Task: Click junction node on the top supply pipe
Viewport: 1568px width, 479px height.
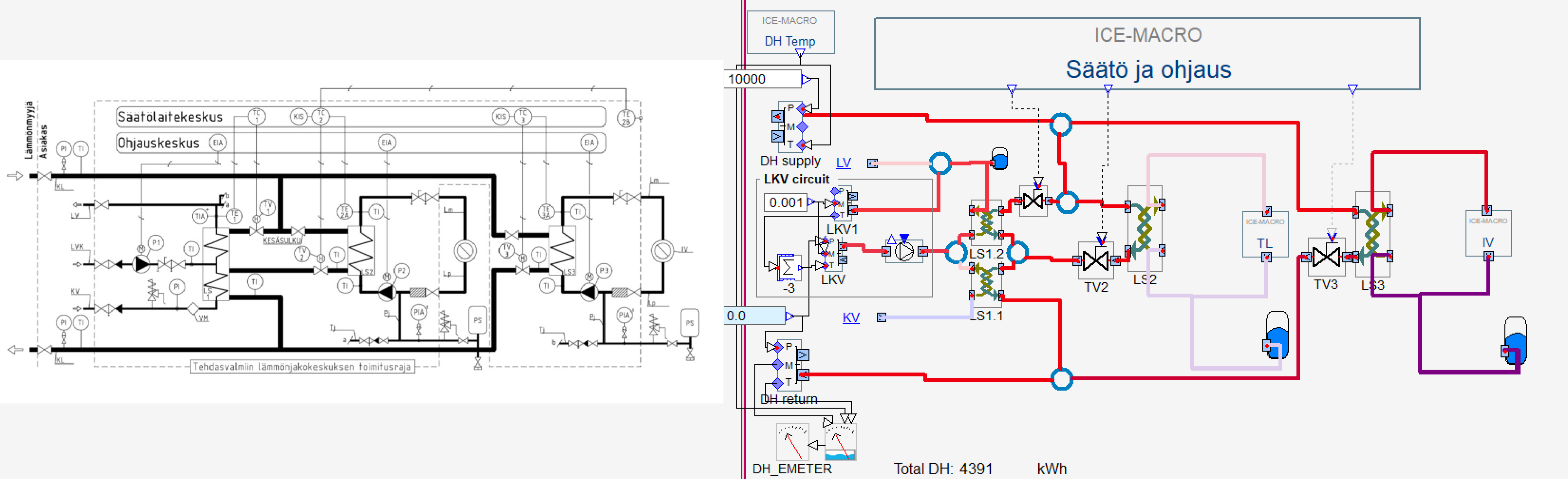Action: [1061, 125]
